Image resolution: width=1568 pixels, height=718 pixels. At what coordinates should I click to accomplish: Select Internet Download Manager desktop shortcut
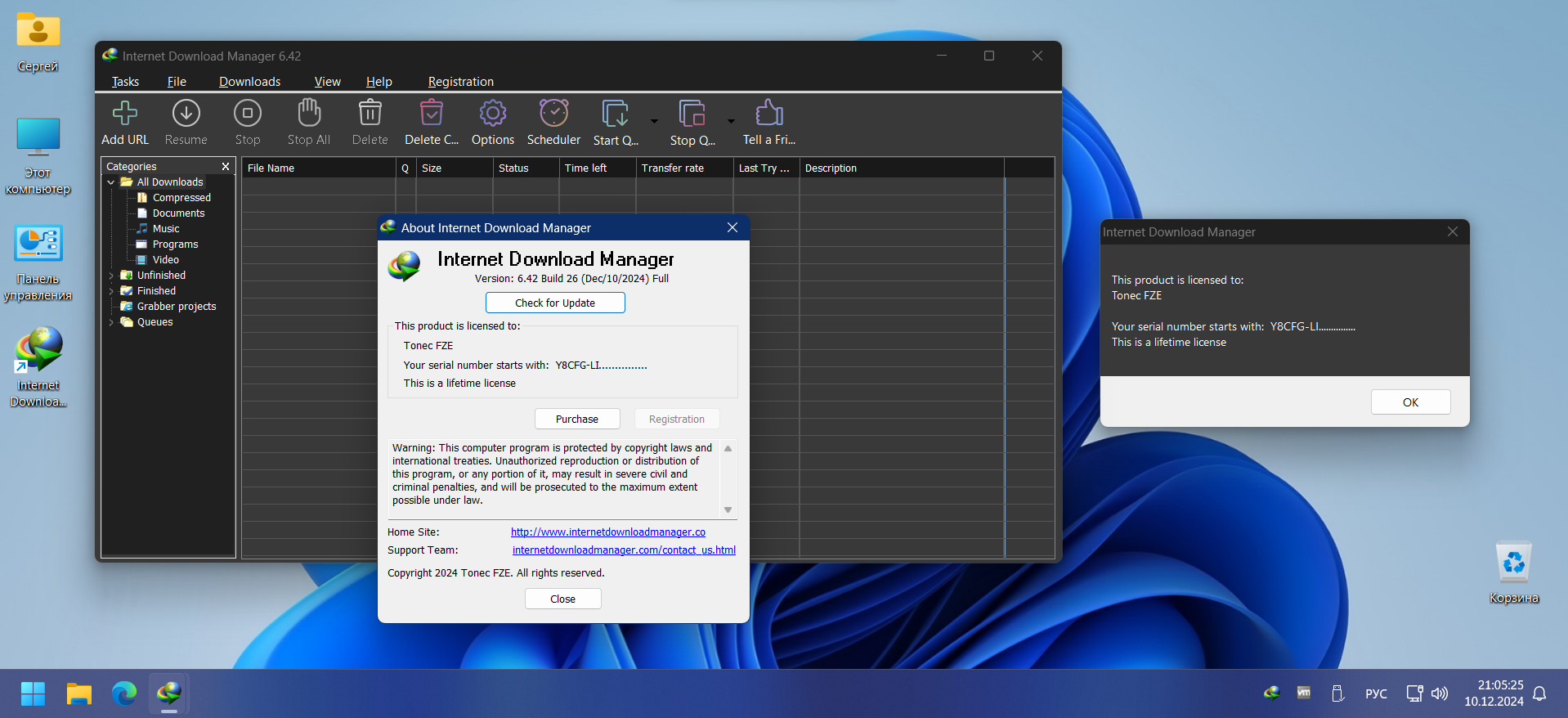(38, 367)
